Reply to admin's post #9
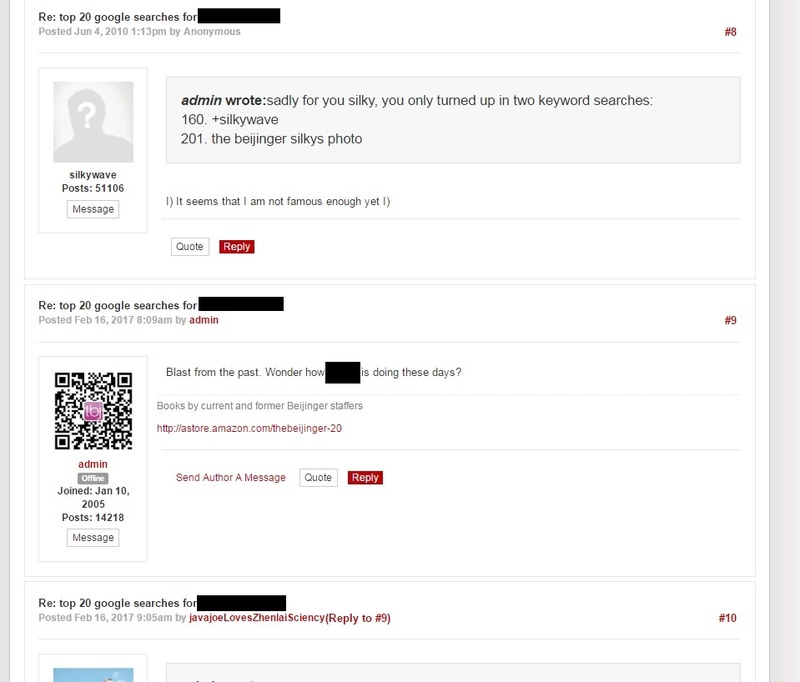Image resolution: width=800 pixels, height=682 pixels. [365, 477]
